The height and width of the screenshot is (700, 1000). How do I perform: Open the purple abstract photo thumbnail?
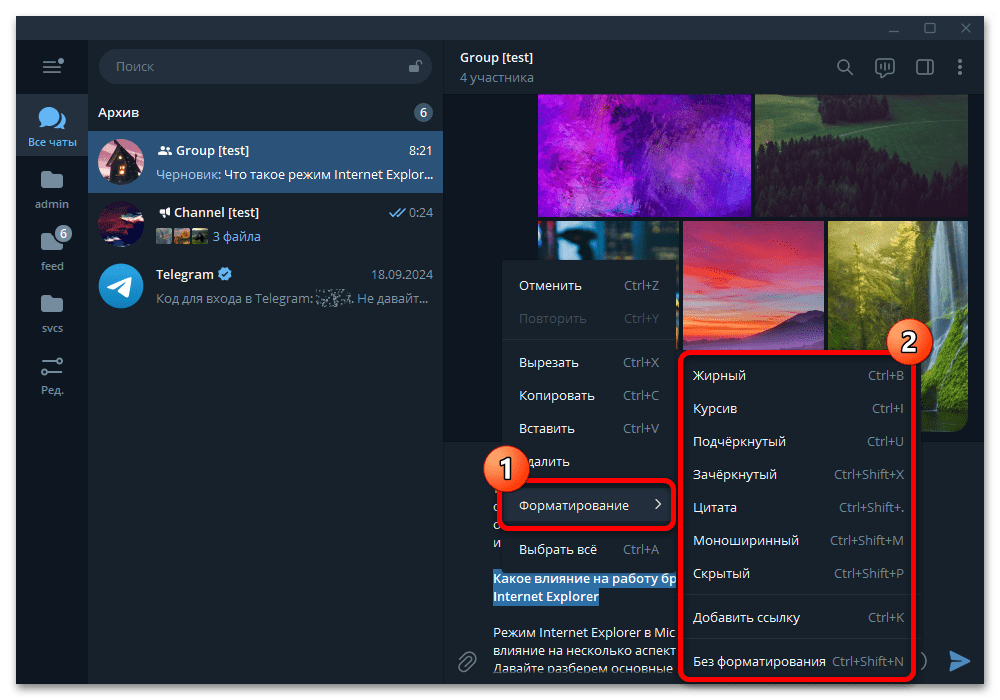(x=644, y=156)
